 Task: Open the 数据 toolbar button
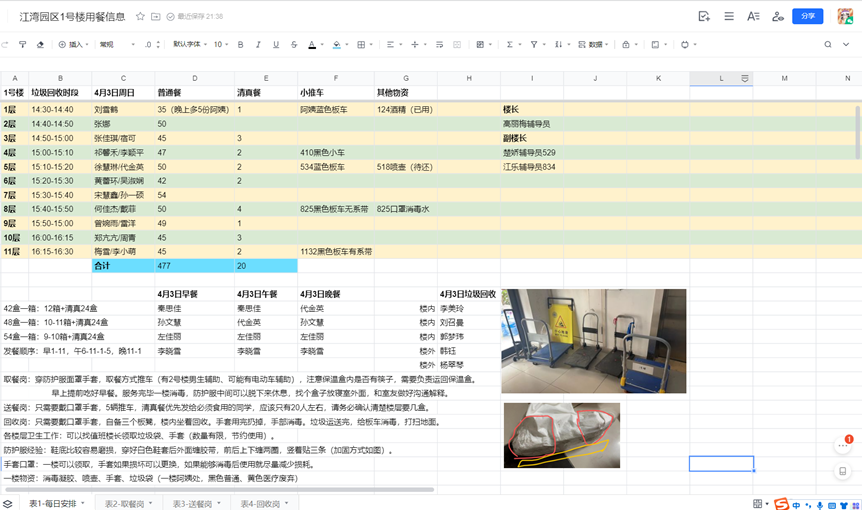tap(594, 45)
